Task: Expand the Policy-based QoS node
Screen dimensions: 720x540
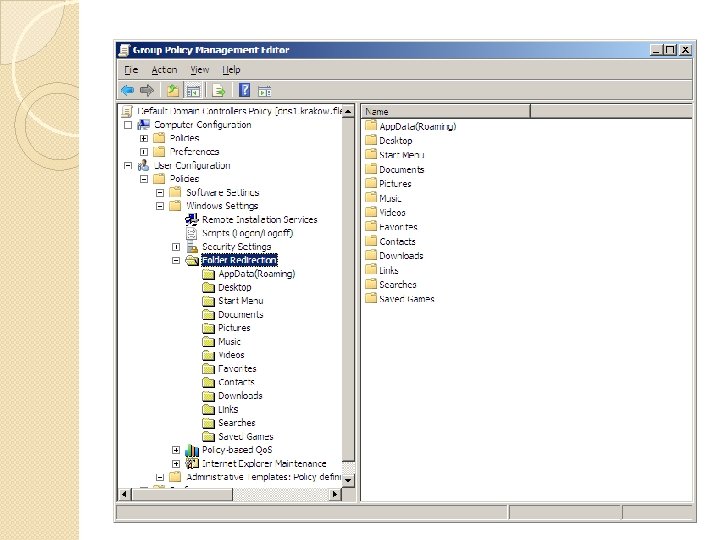Action: tap(176, 450)
